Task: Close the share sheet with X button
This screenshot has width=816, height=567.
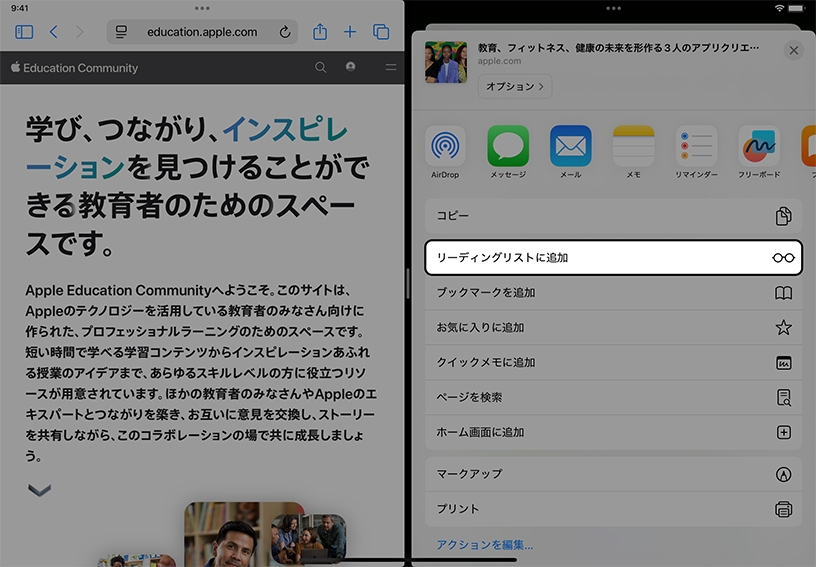Action: [794, 50]
